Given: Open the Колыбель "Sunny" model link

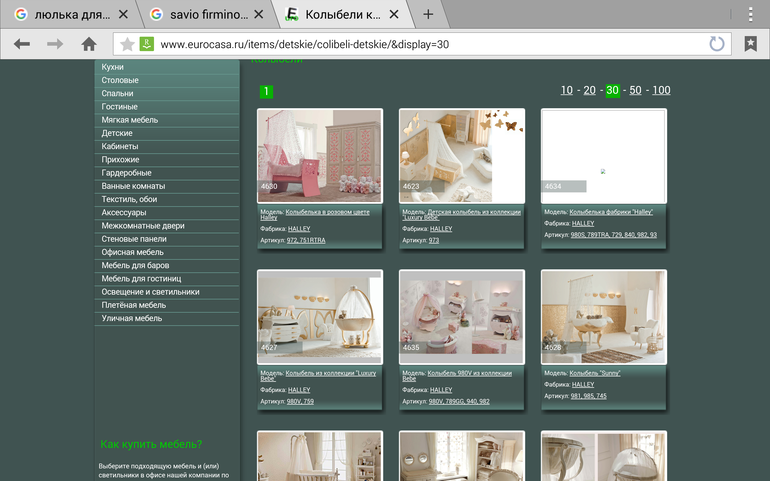Looking at the screenshot, I should (x=595, y=372).
